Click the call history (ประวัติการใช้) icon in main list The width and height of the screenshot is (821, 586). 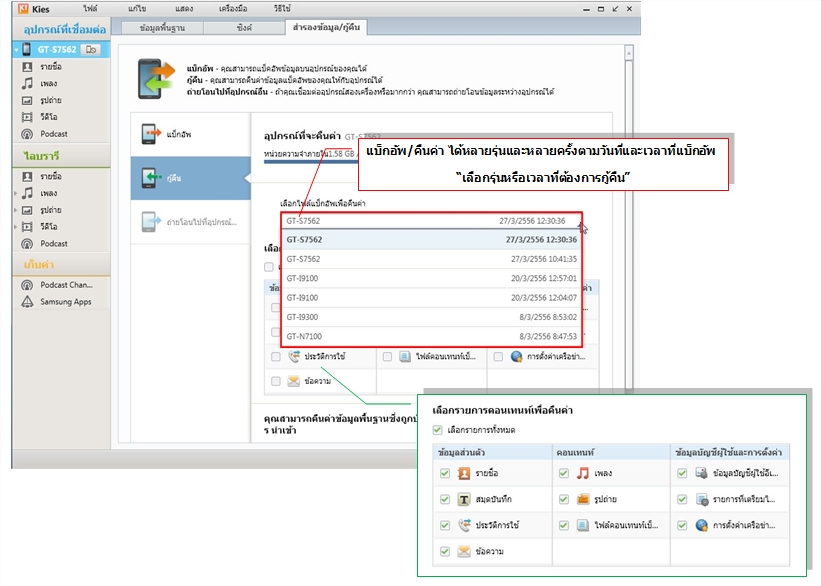[x=294, y=356]
